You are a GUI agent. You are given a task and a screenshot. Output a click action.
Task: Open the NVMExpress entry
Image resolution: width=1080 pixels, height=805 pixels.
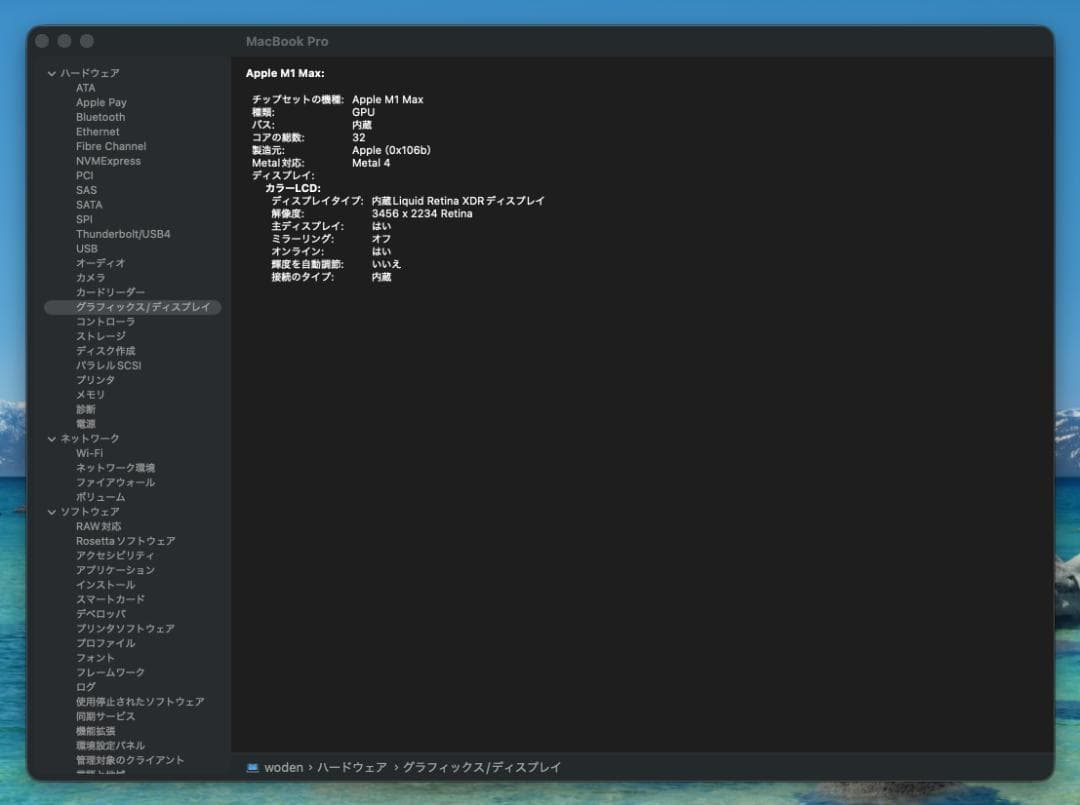(x=108, y=161)
